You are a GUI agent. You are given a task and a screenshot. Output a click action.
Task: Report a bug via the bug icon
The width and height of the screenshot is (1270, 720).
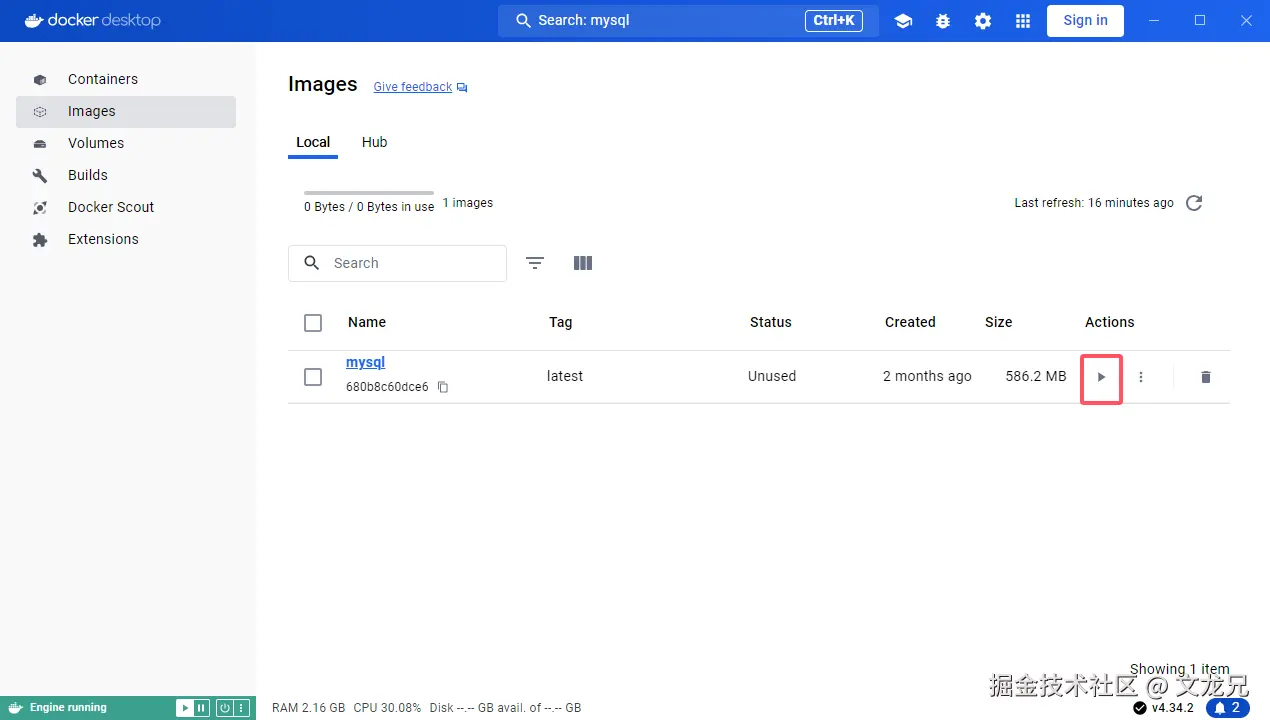942,20
